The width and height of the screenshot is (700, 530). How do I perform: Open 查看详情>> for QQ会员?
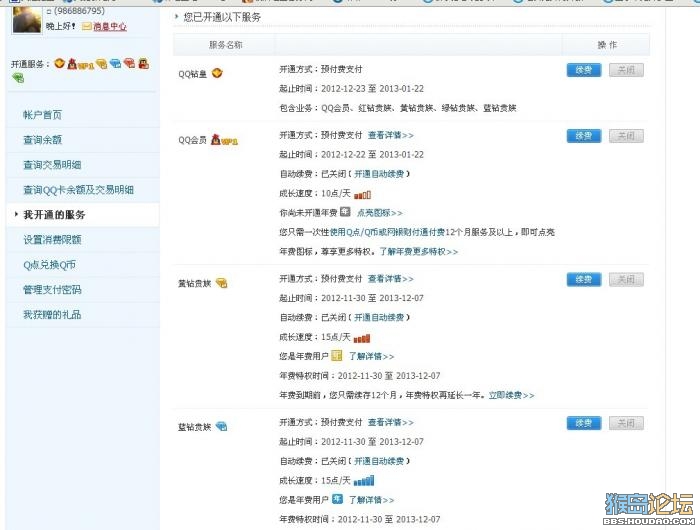click(x=391, y=135)
